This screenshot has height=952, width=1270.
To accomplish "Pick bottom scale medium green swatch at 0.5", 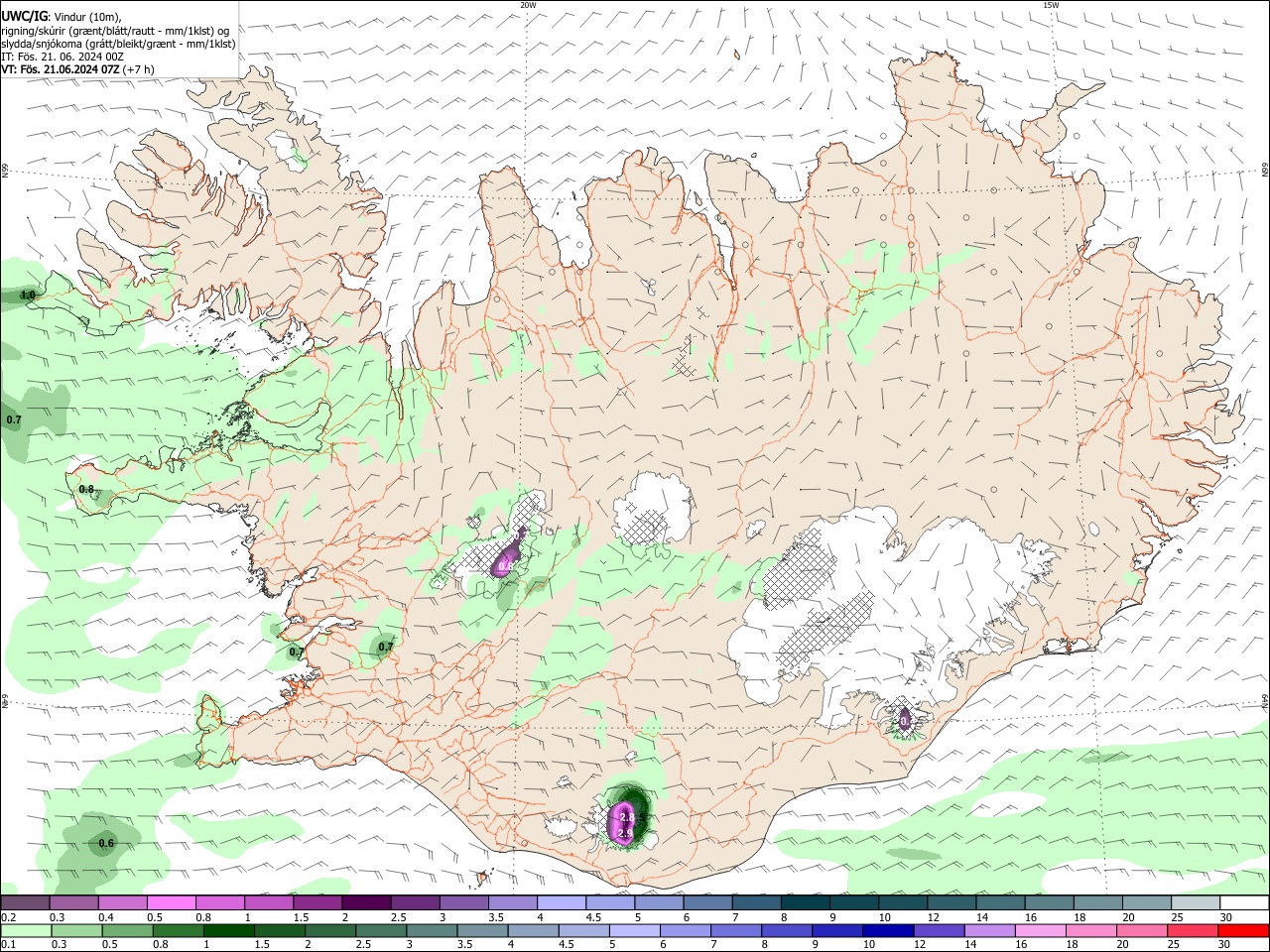I will click(127, 930).
